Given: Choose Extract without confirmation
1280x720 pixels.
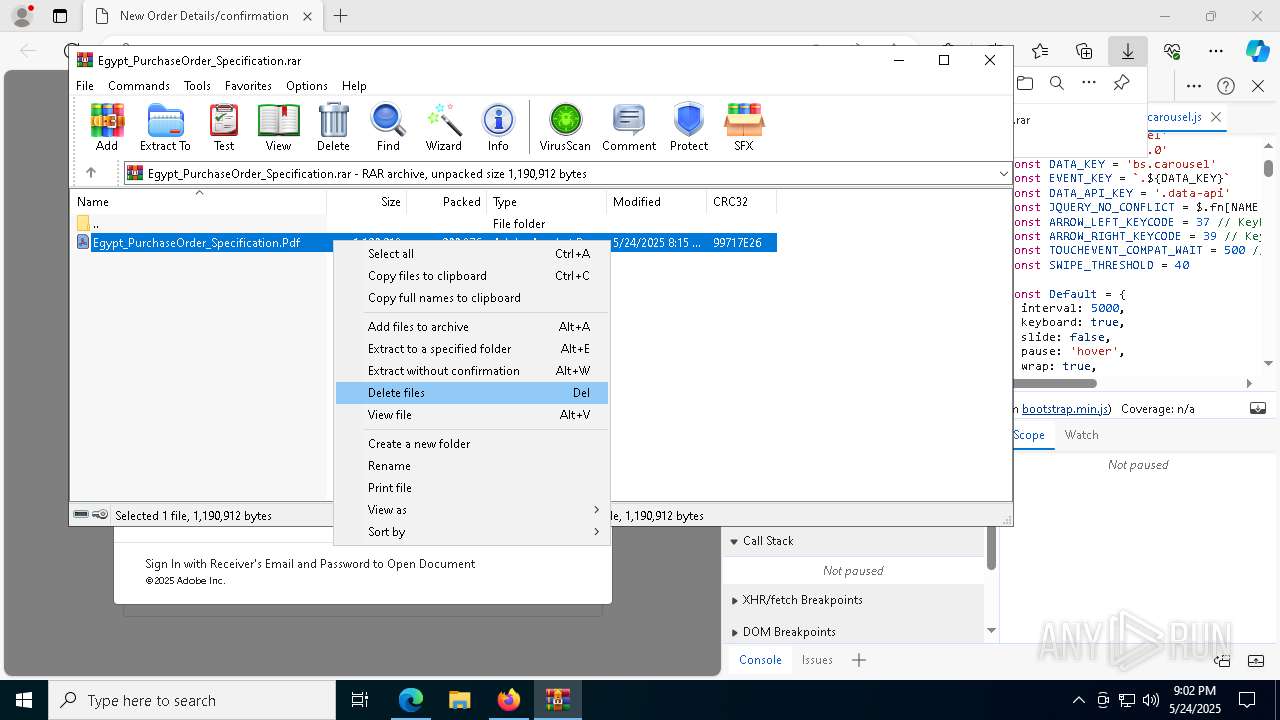Looking at the screenshot, I should 472,371.
